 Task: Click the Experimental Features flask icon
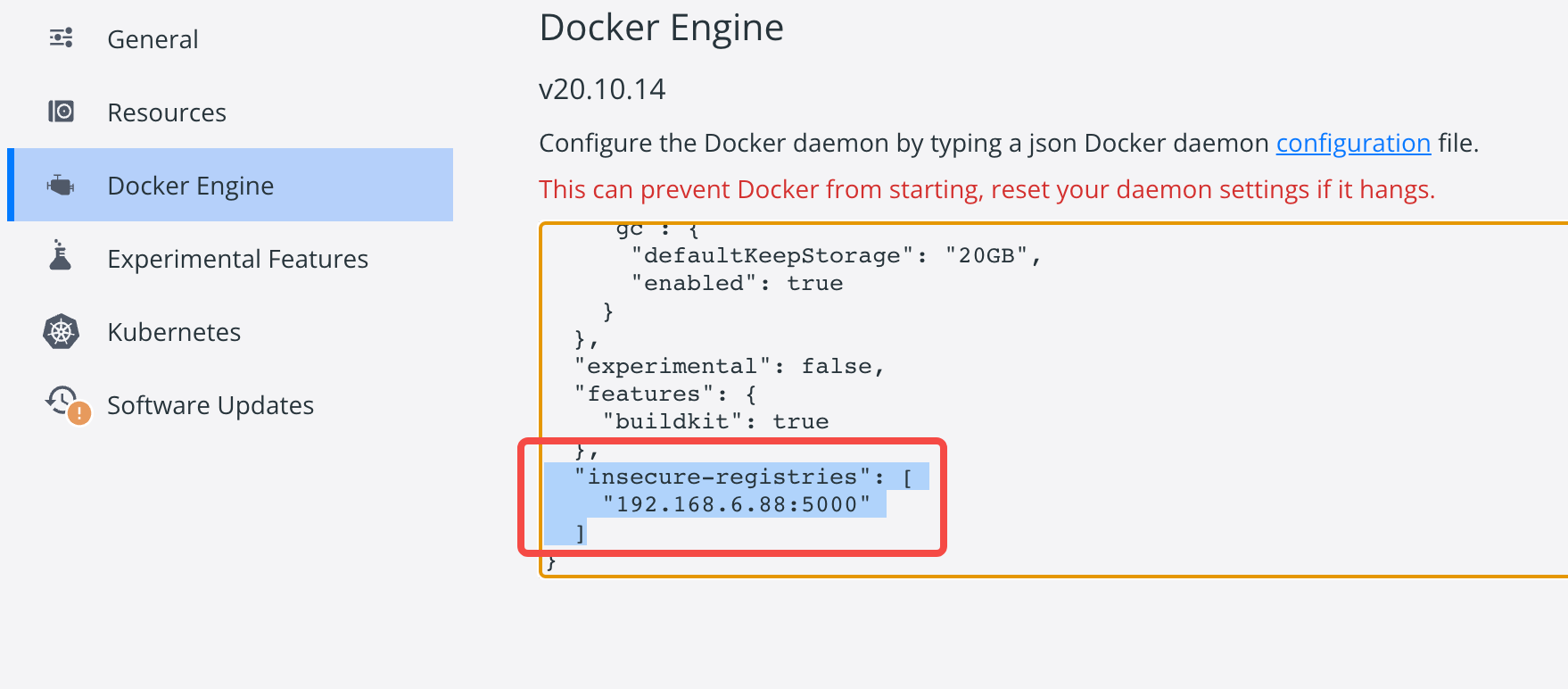61,255
